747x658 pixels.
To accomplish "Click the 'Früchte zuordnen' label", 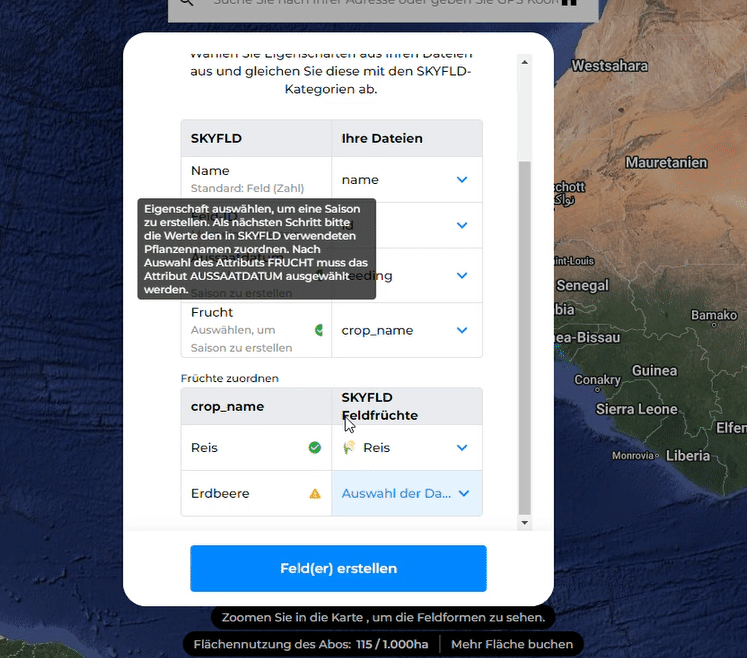I will click(230, 378).
